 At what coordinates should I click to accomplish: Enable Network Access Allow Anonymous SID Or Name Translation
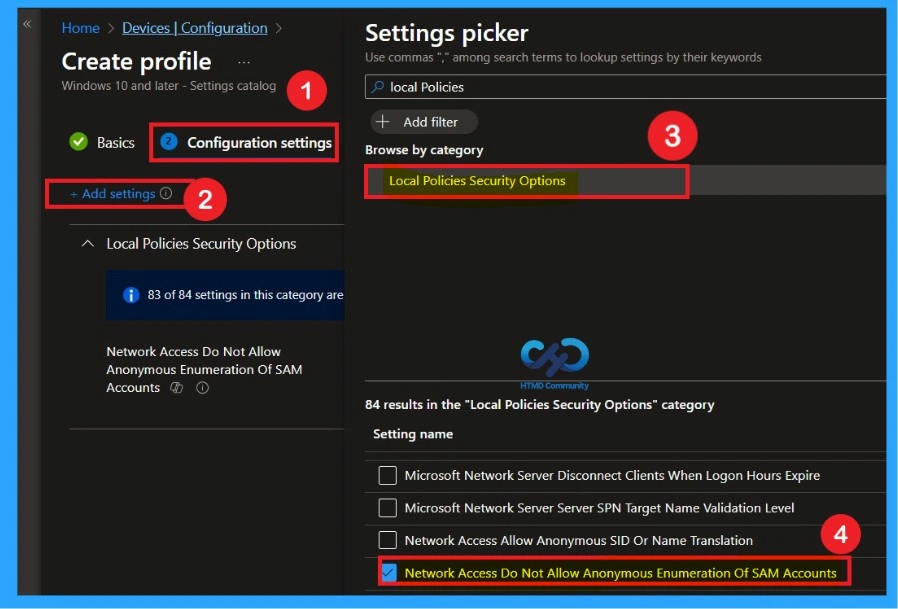[x=388, y=540]
